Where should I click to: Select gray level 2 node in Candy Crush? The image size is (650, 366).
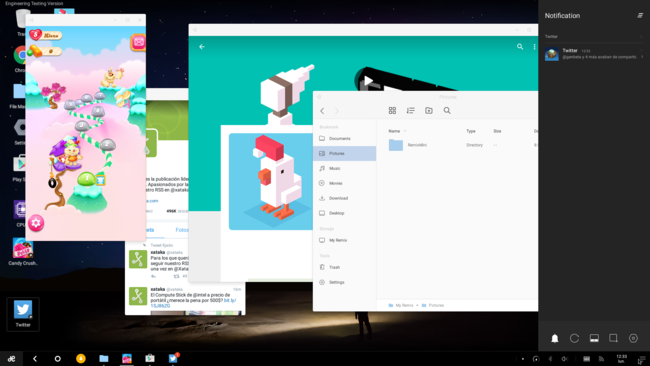(107, 145)
